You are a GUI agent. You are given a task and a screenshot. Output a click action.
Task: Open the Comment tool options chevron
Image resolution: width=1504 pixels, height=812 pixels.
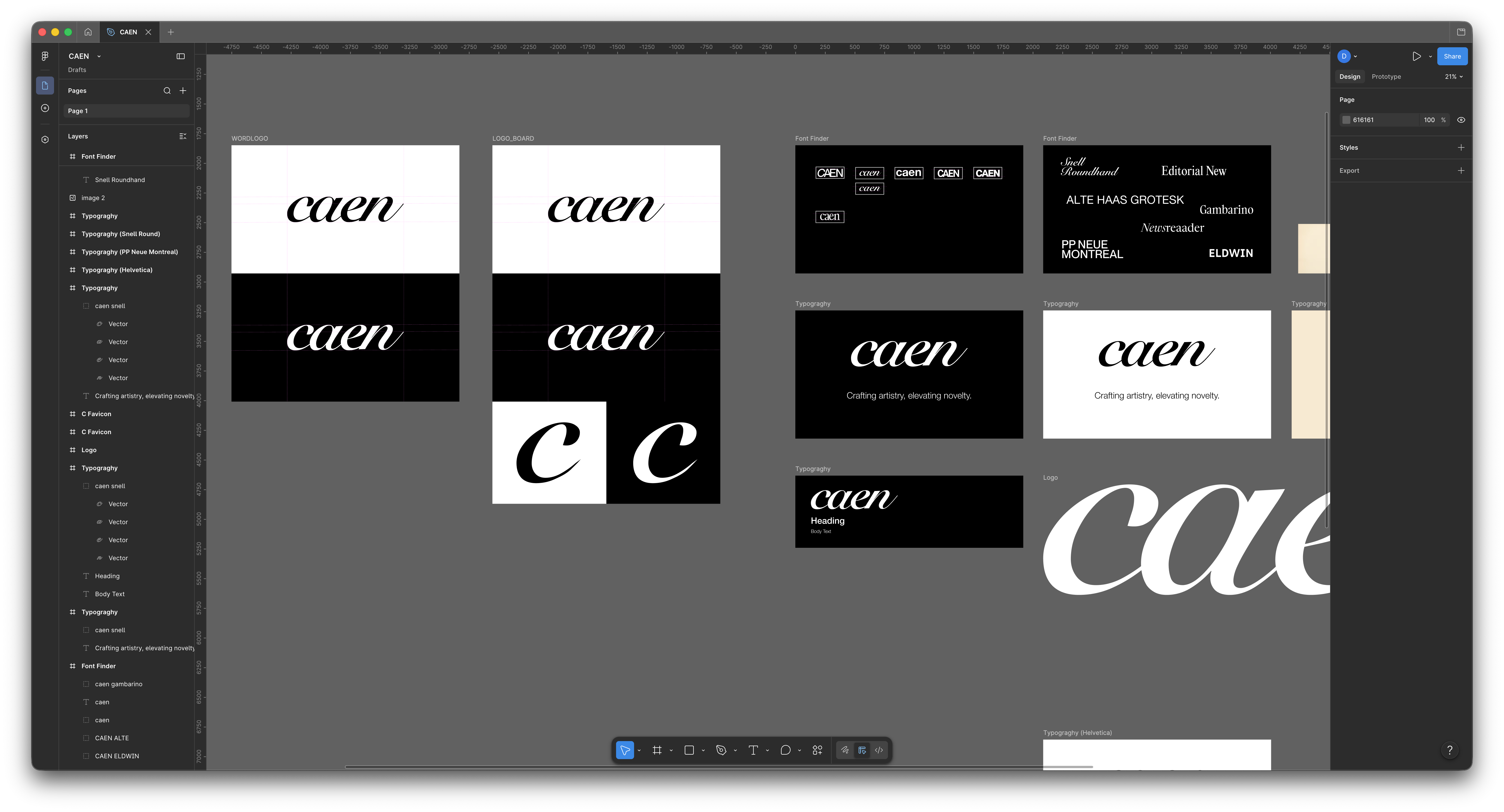click(x=799, y=751)
